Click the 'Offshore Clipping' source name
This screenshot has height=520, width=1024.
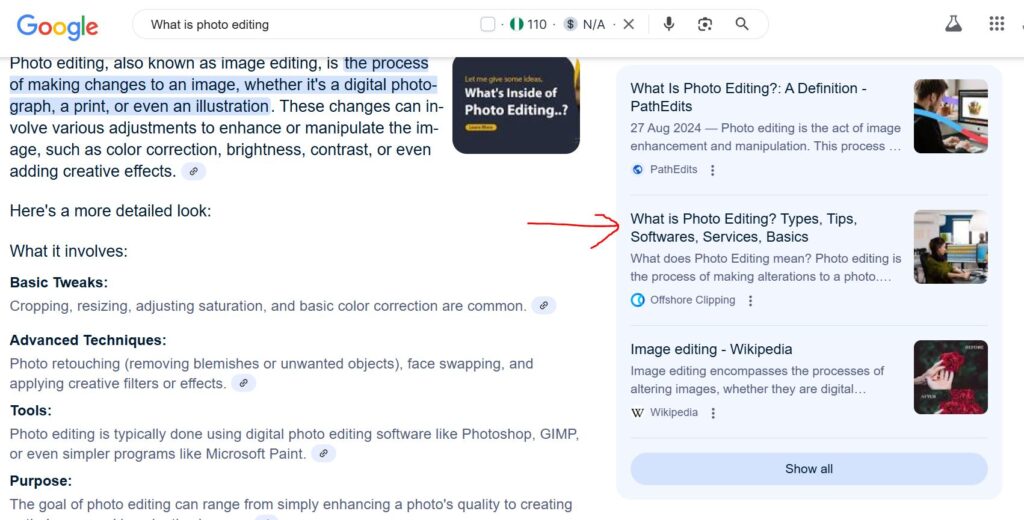(x=692, y=300)
